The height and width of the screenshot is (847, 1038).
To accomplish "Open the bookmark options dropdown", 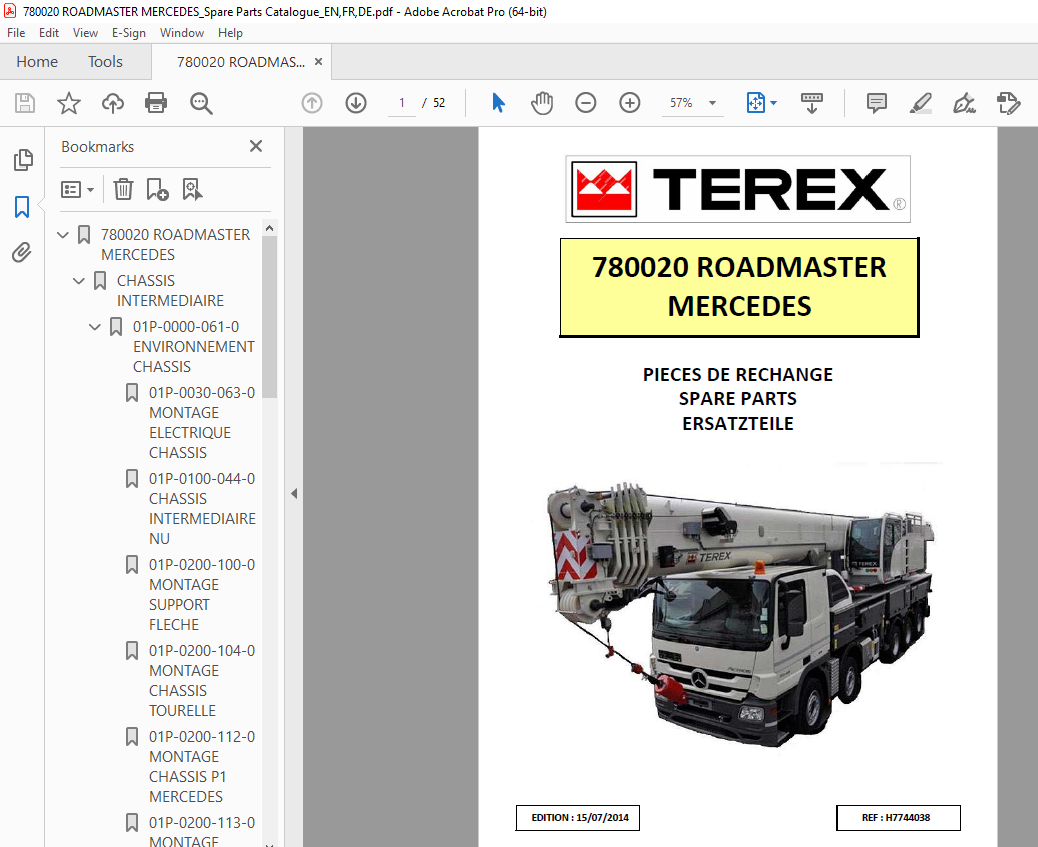I will tap(77, 190).
